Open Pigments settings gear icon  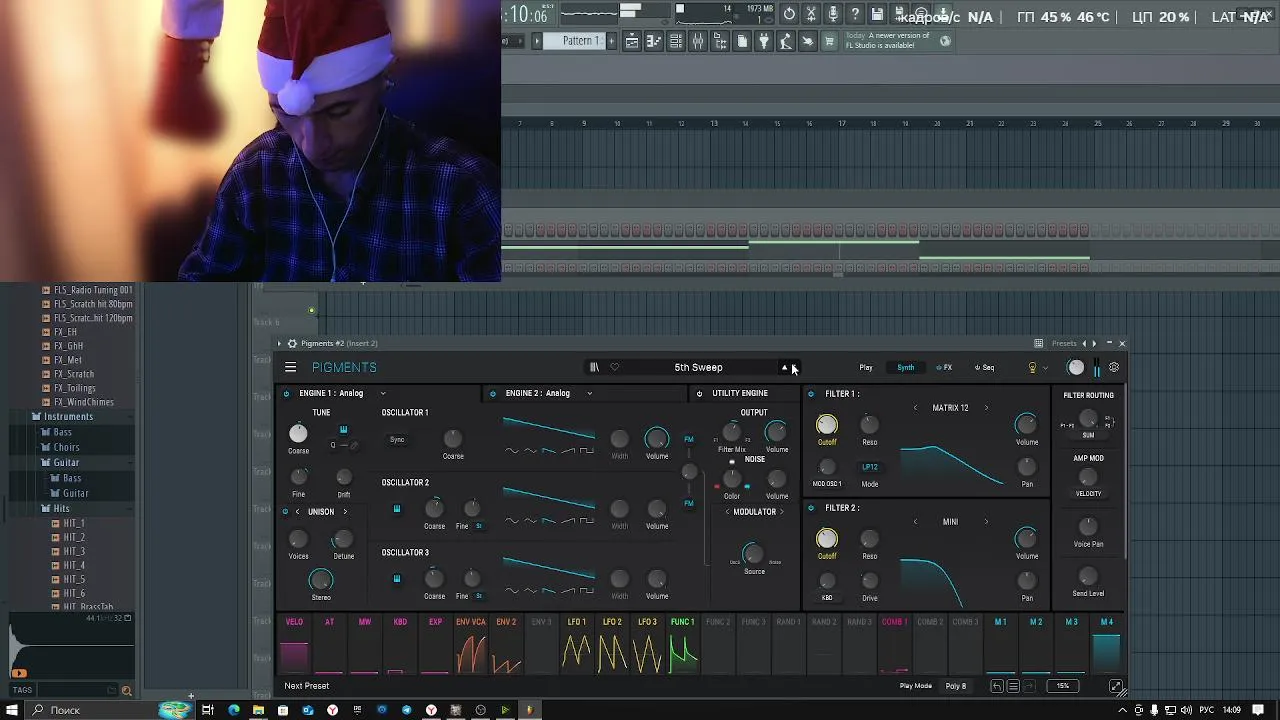tap(1114, 368)
